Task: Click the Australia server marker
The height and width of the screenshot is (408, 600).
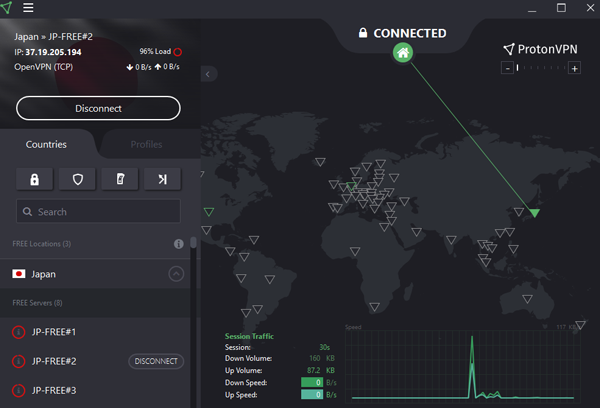Action: pyautogui.click(x=528, y=299)
